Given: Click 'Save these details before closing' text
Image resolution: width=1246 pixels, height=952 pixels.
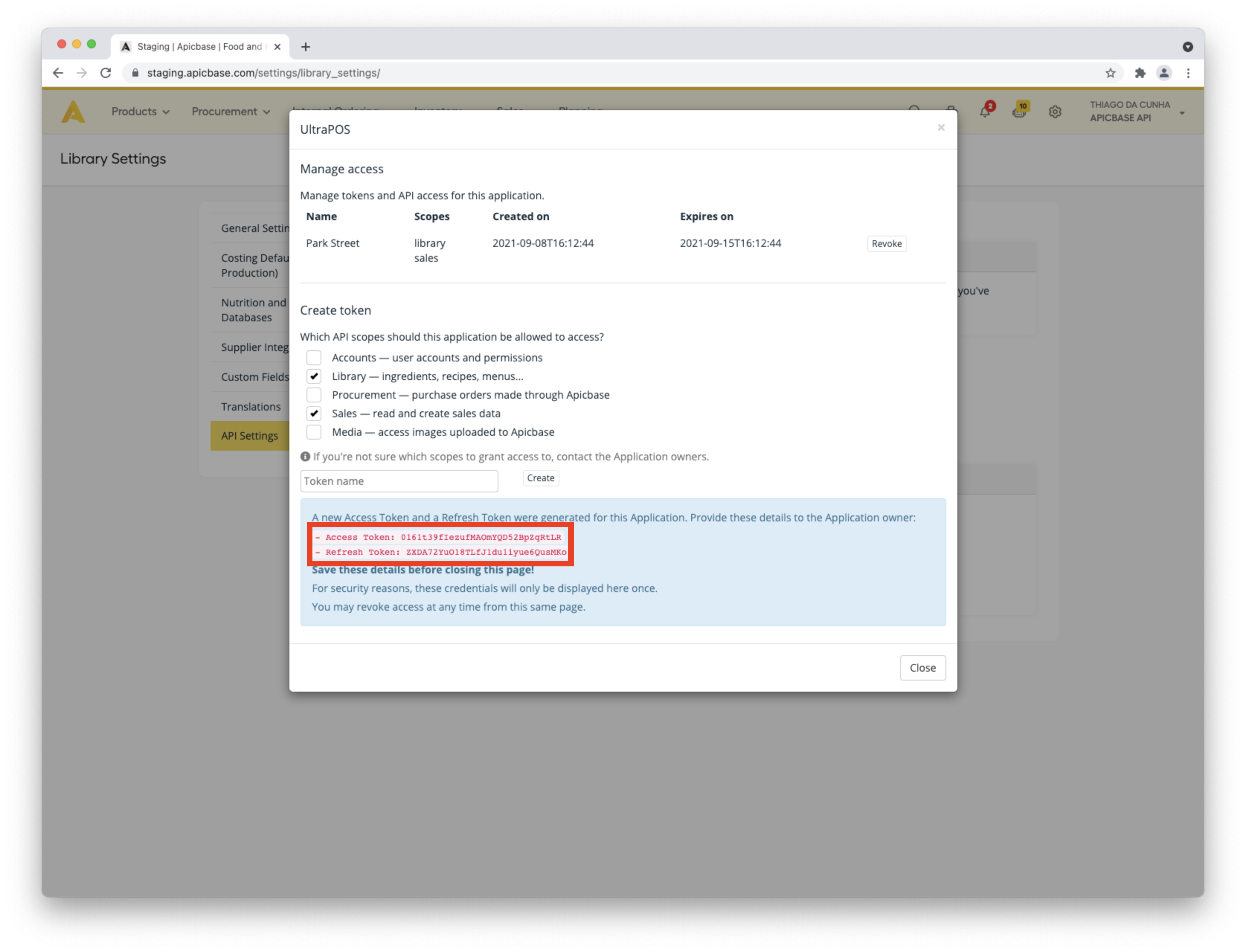Looking at the screenshot, I should point(423,570).
